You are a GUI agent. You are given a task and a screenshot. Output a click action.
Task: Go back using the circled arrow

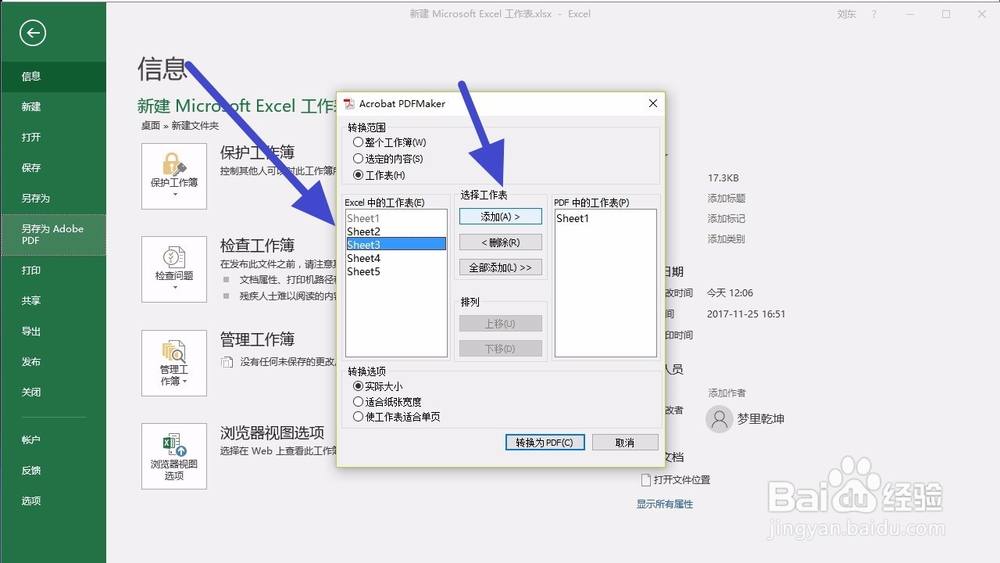coord(33,33)
